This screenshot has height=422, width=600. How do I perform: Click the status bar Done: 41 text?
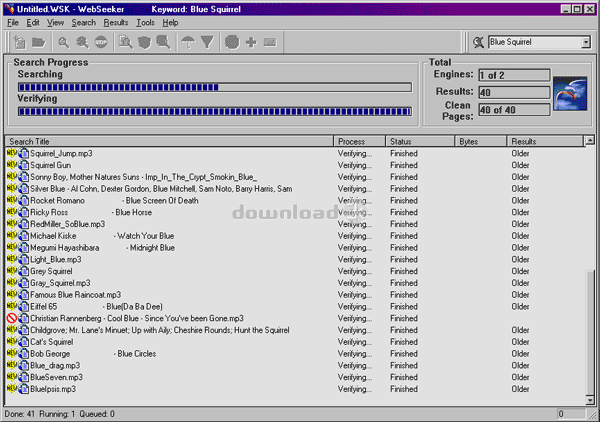click(20, 414)
